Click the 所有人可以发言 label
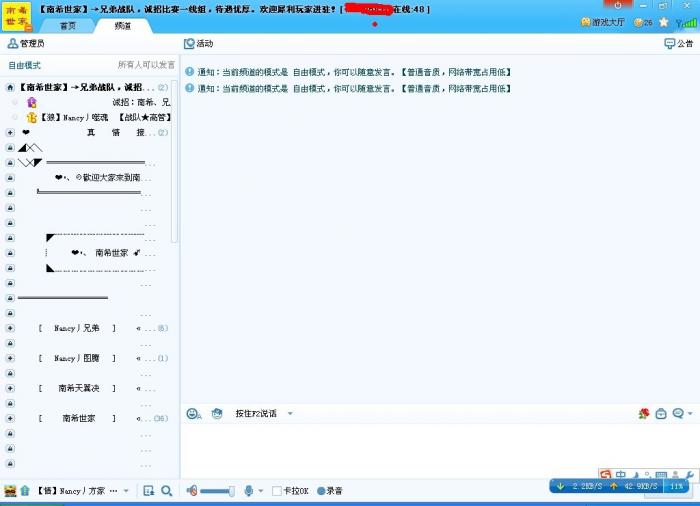 coord(146,65)
